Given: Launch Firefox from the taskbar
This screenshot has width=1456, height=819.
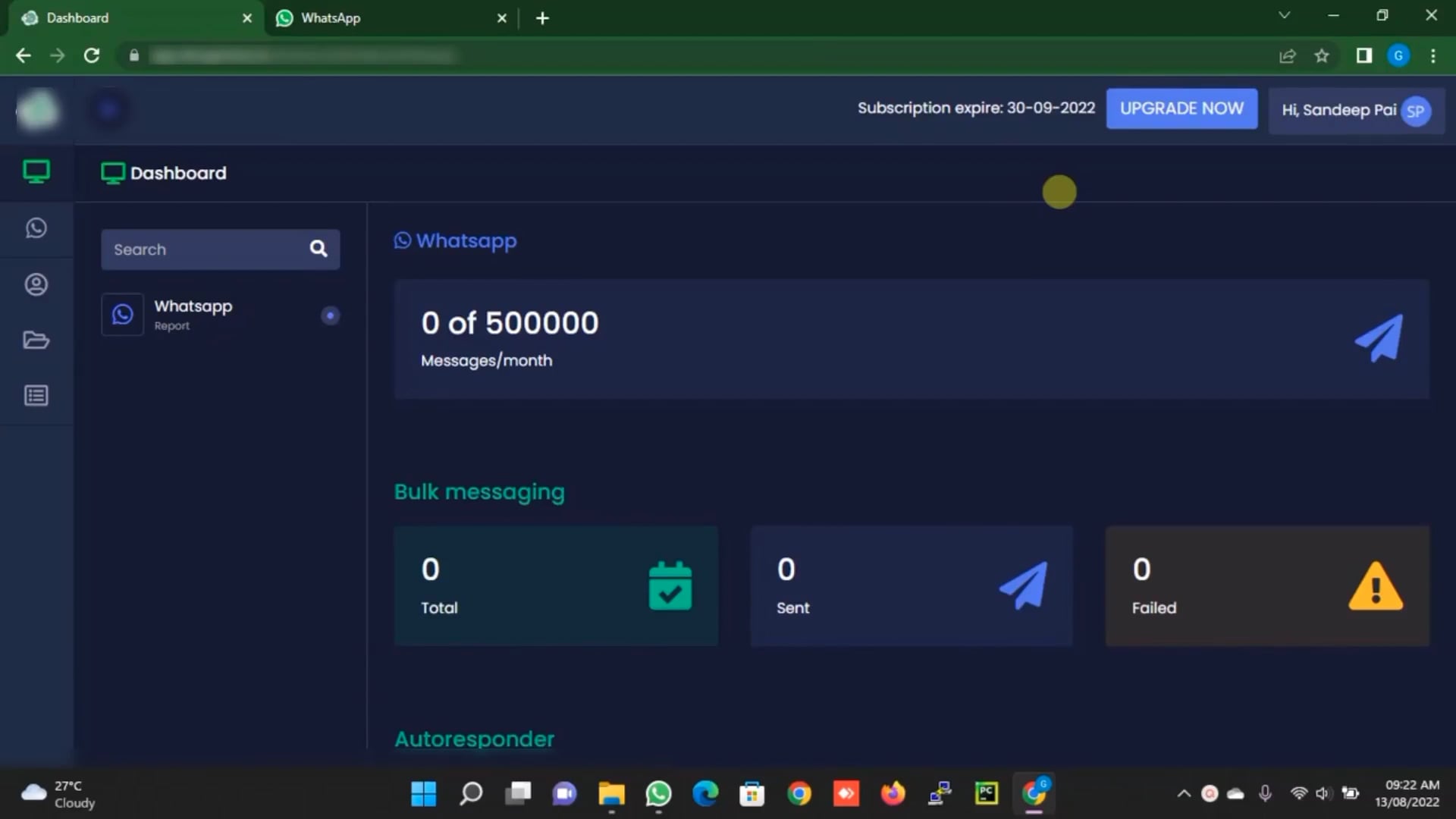Looking at the screenshot, I should tap(893, 794).
